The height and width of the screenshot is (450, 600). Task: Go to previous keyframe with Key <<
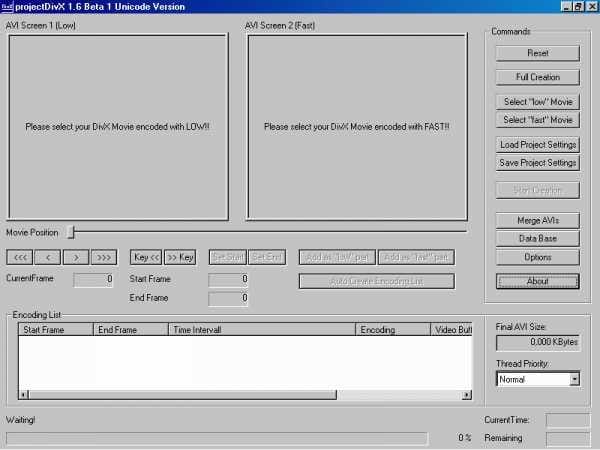pos(146,257)
